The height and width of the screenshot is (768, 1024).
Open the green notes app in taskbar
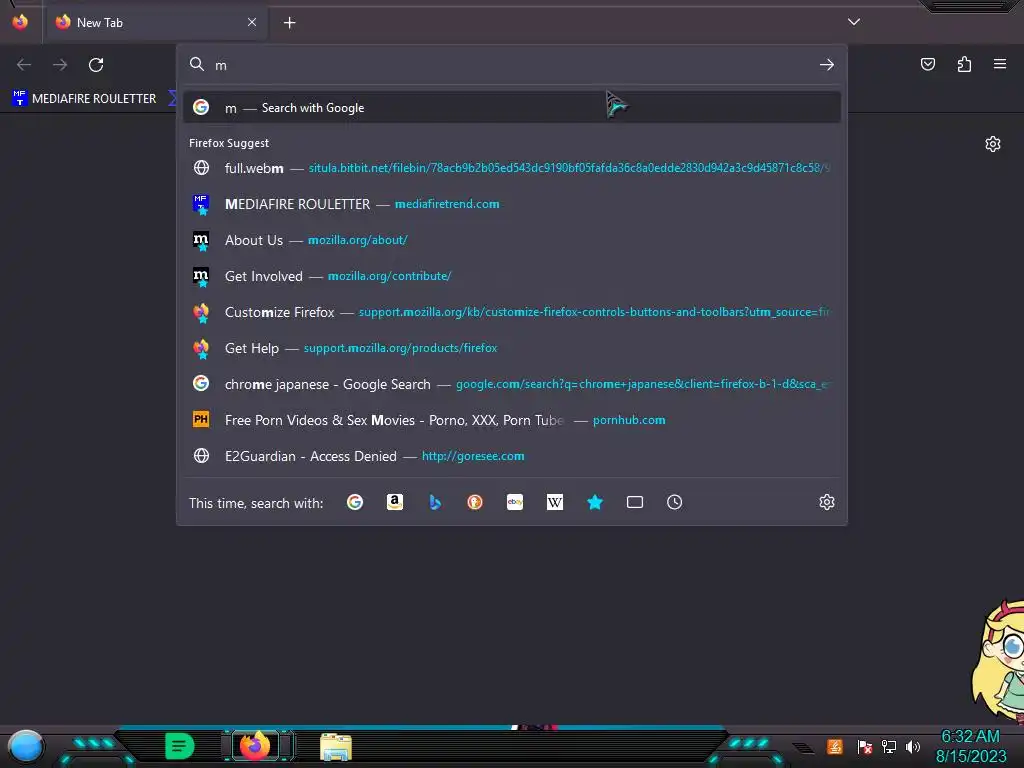click(180, 746)
